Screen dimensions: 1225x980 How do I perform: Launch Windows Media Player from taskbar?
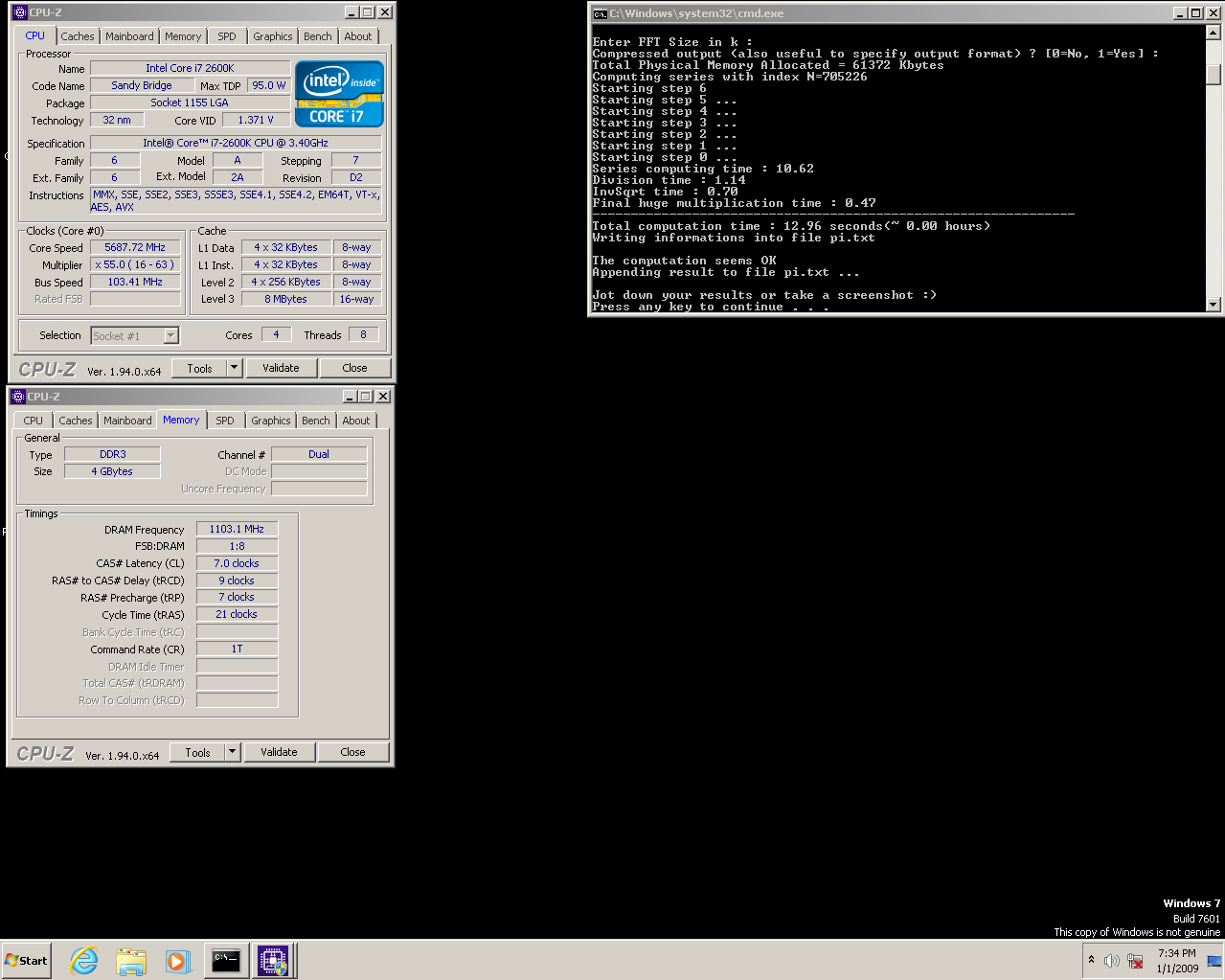tap(178, 961)
